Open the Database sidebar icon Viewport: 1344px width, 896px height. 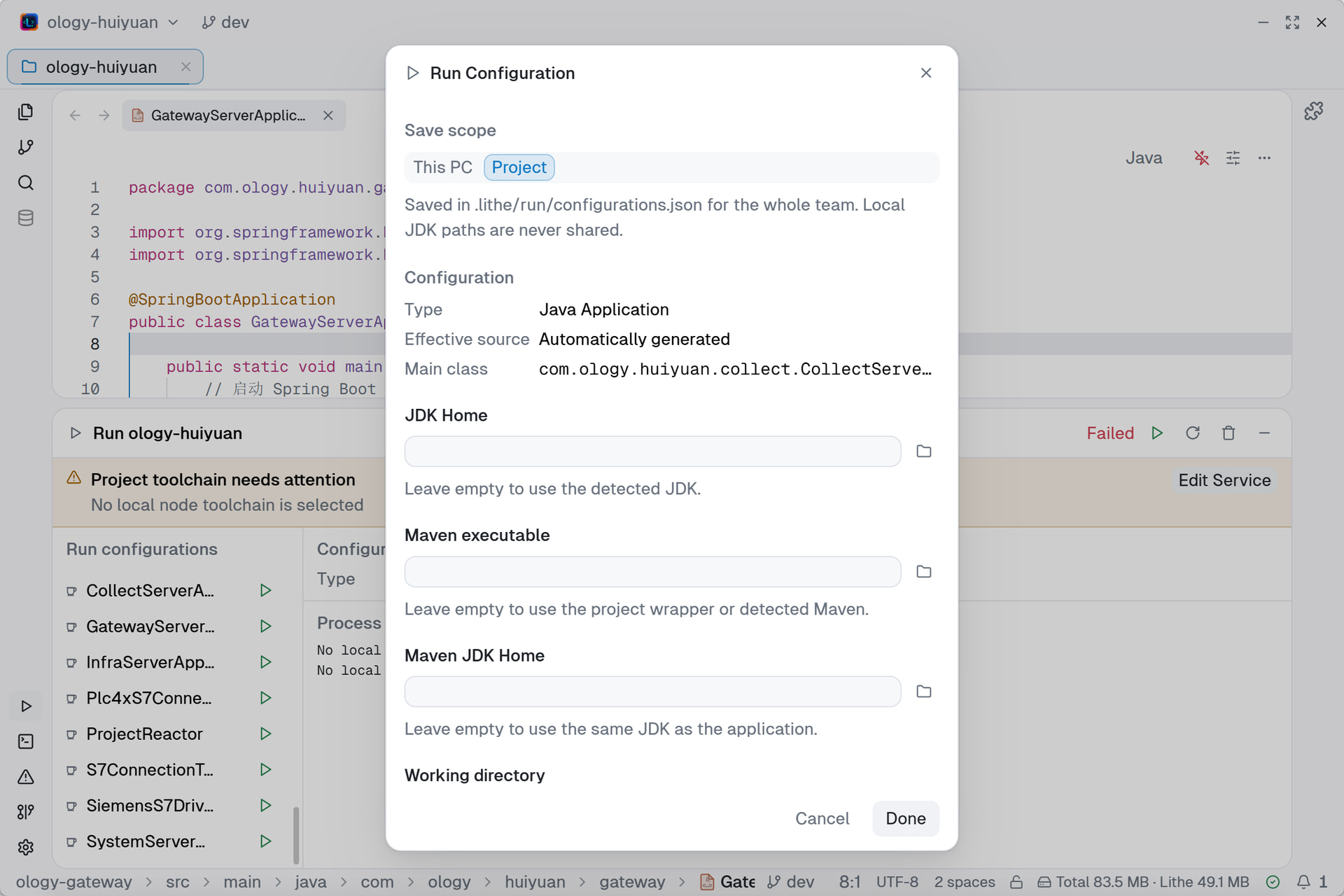click(x=26, y=218)
